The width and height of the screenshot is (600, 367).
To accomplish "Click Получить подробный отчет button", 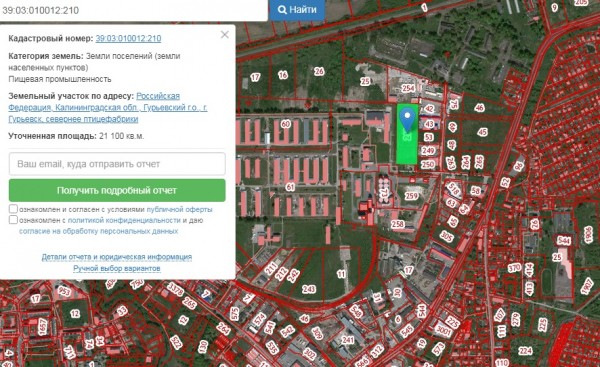I will point(117,190).
